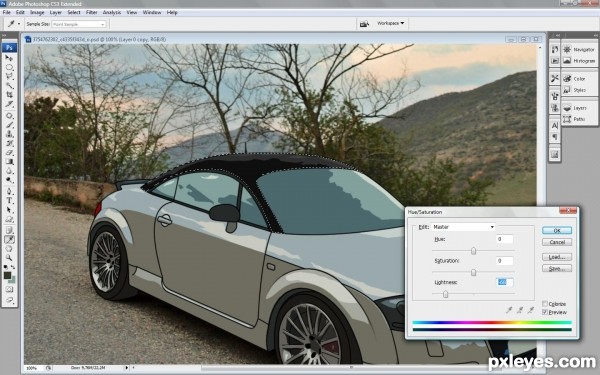This screenshot has height=375, width=600.
Task: Select the Pen tool
Action: point(9,191)
